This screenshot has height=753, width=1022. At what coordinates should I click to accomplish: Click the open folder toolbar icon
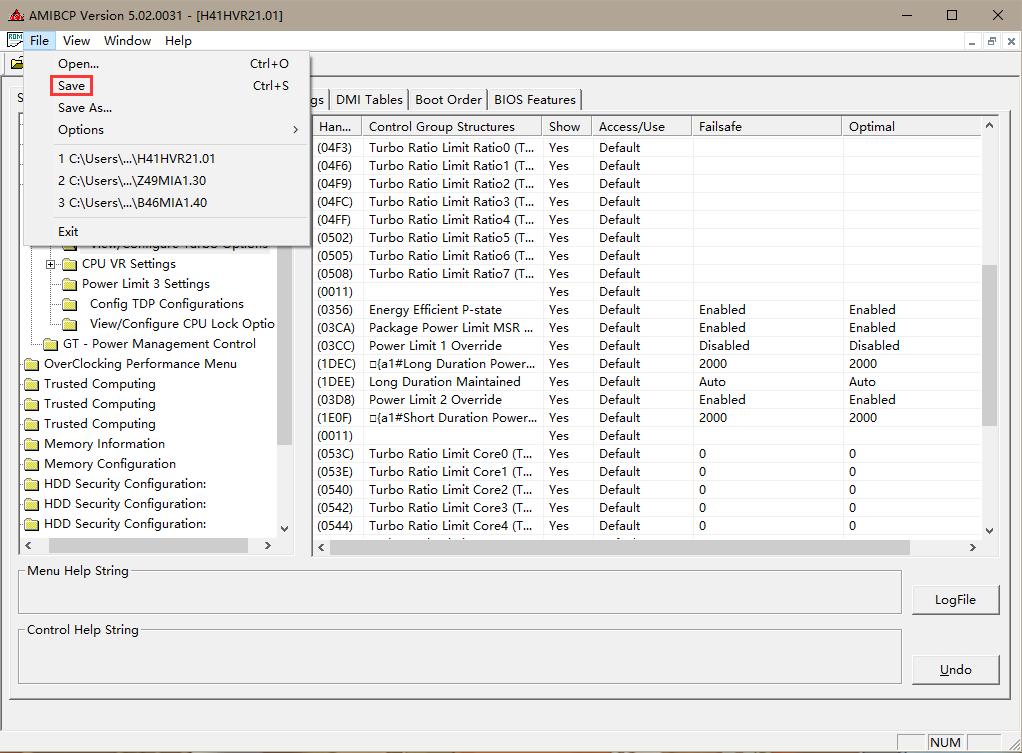click(16, 64)
